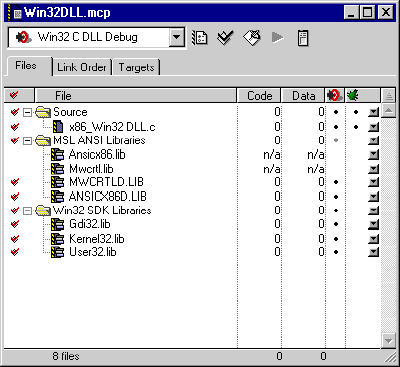Toggle target dot for x86_Win32 DLL.c
The width and height of the screenshot is (400, 367).
[x=336, y=127]
